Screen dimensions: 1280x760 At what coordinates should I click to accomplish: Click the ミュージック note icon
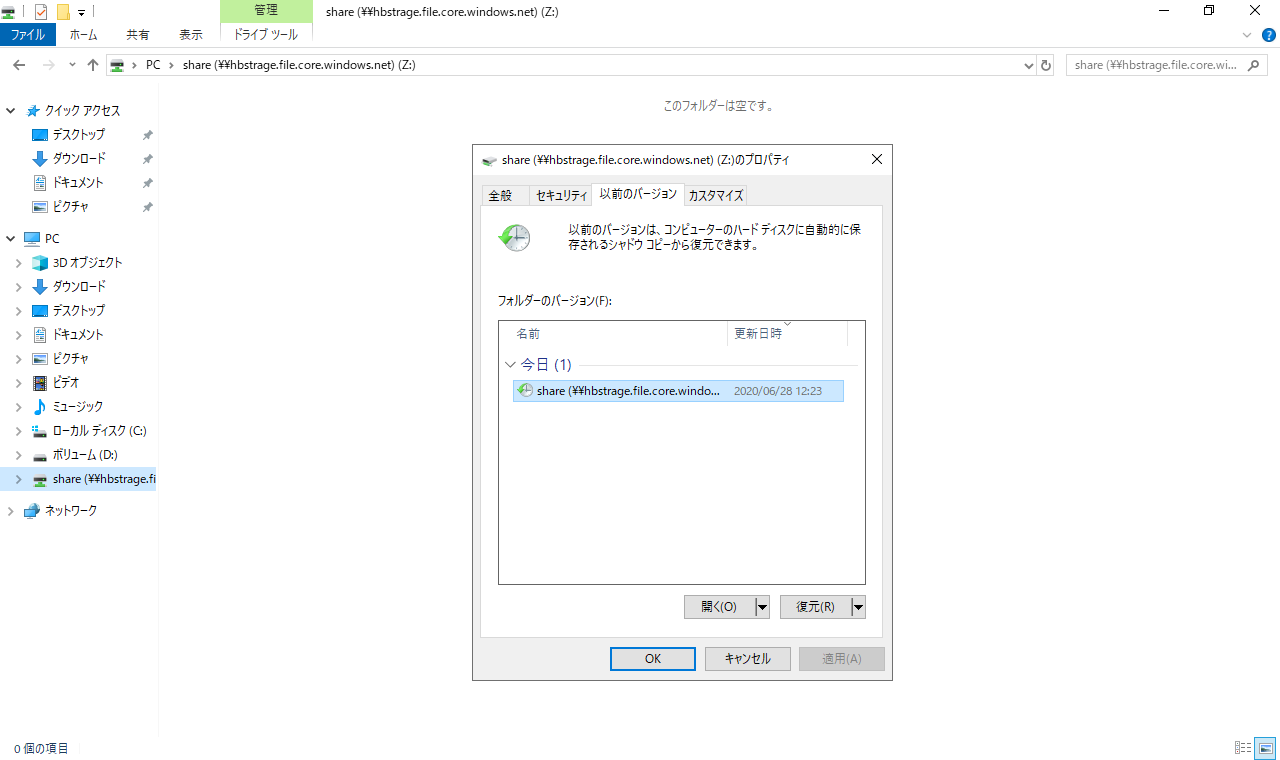click(40, 407)
